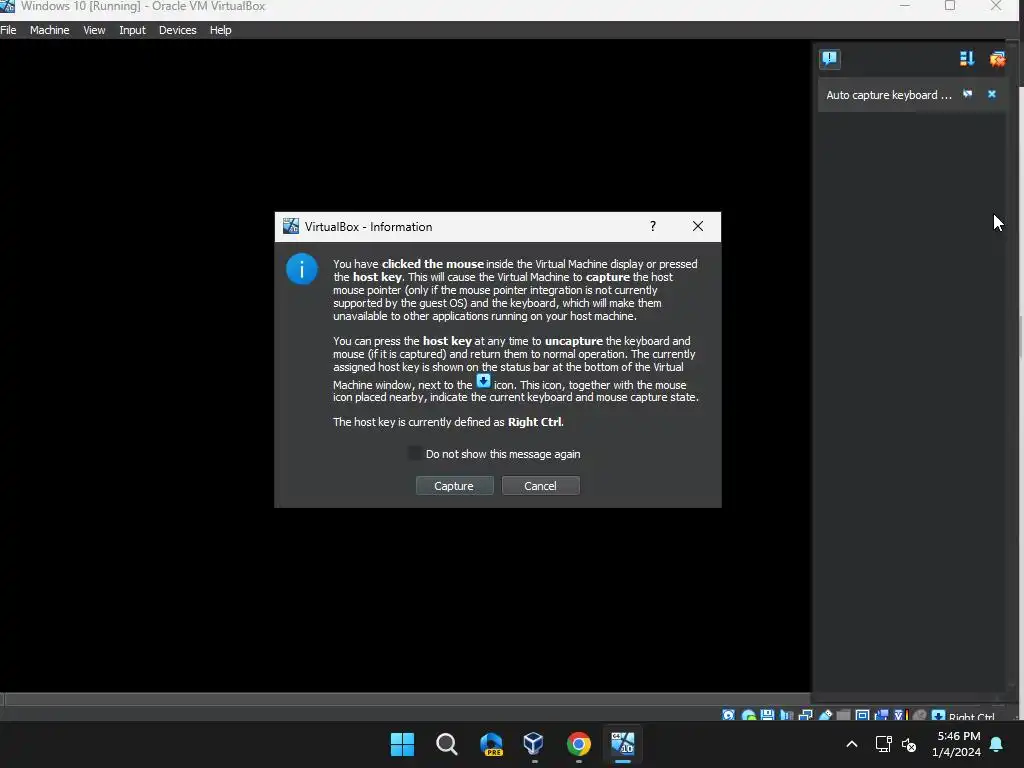The height and width of the screenshot is (768, 1024).
Task: Click the virtualization features V status icon
Action: click(899, 715)
